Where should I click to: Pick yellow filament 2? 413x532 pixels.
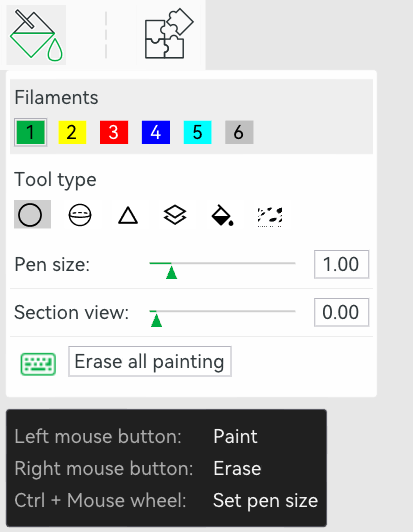click(72, 132)
